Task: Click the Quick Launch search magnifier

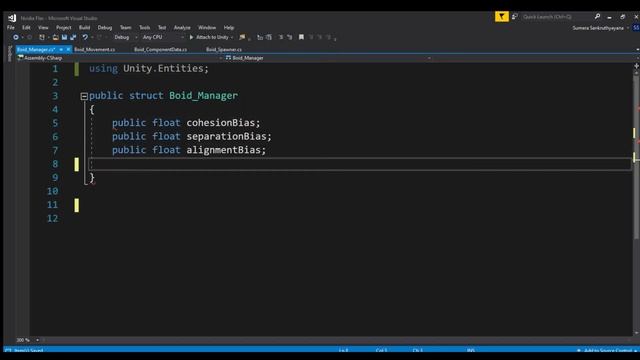Action: [x=597, y=16]
